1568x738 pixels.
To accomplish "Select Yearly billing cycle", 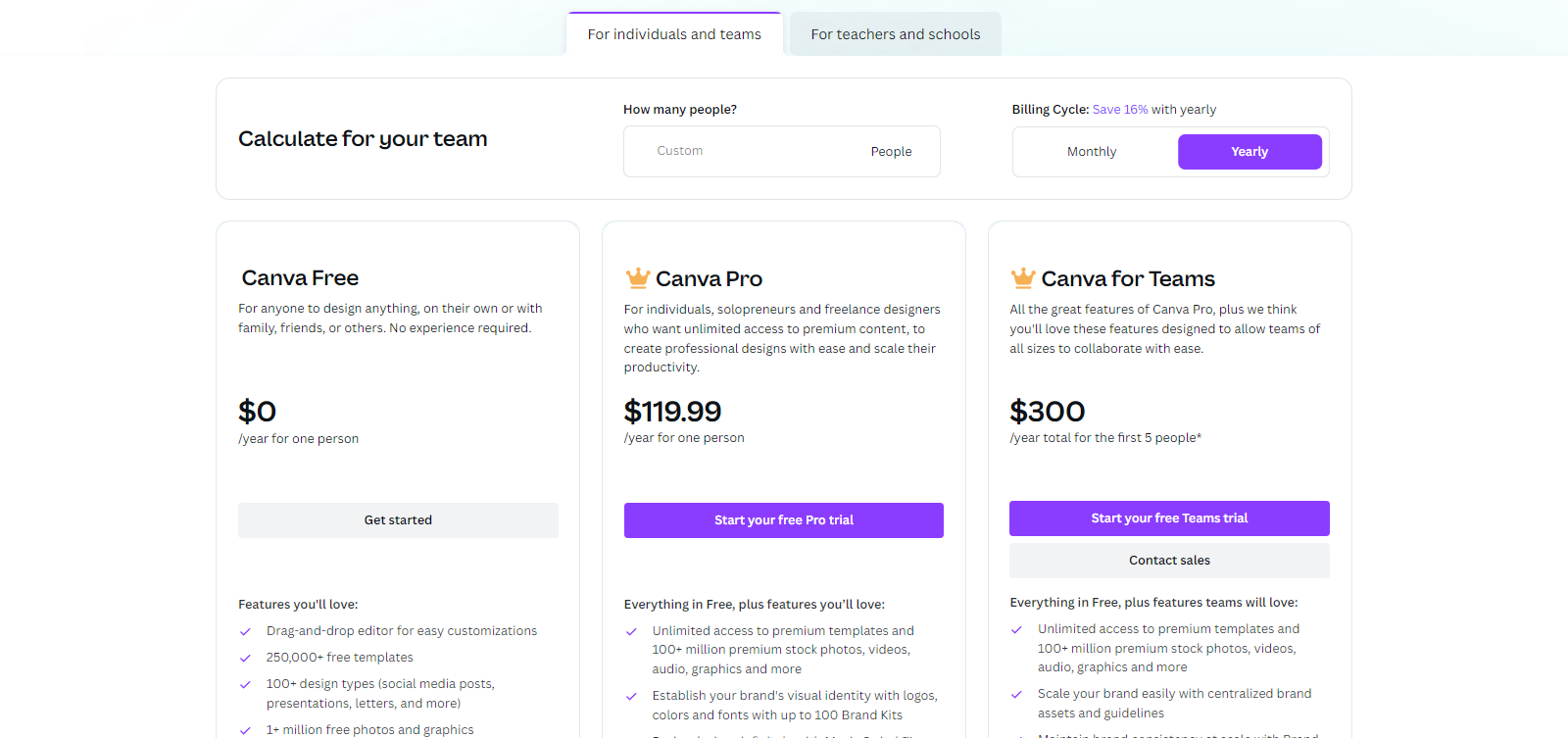I will point(1249,152).
